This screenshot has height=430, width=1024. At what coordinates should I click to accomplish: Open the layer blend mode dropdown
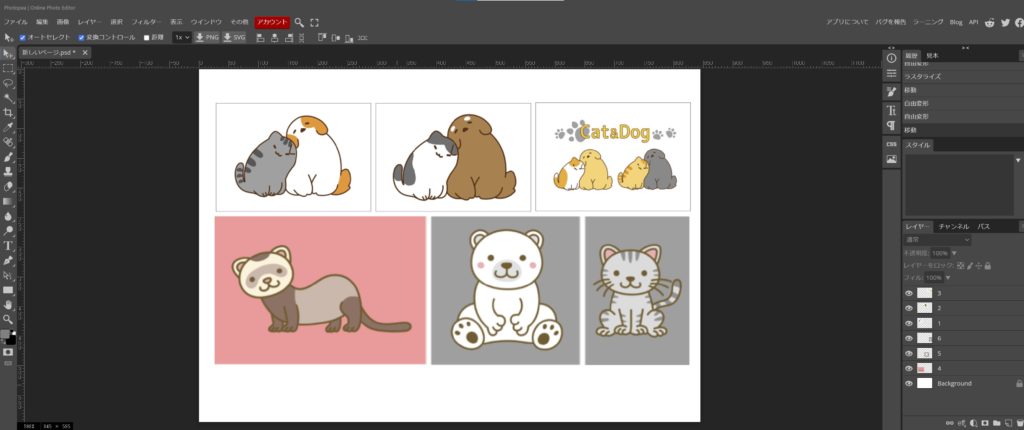pyautogui.click(x=937, y=240)
